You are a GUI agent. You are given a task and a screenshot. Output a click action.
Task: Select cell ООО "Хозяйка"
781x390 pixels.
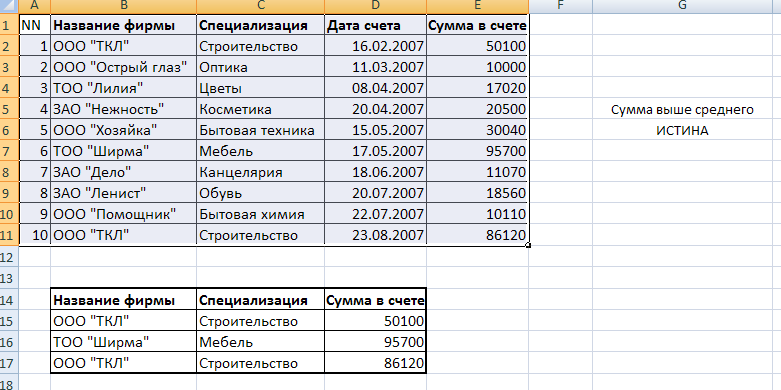[124, 130]
